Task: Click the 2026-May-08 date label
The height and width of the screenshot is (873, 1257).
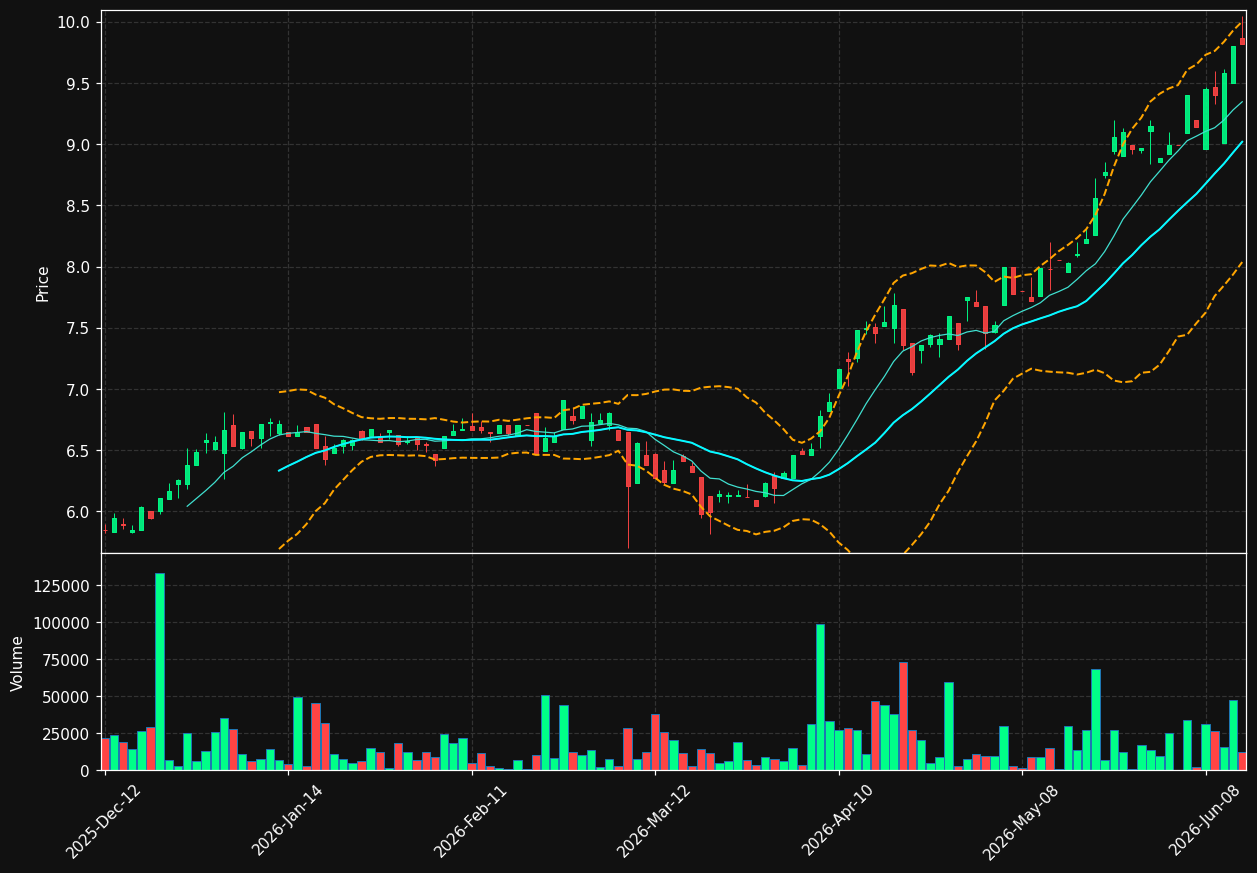Action: [x=1020, y=822]
